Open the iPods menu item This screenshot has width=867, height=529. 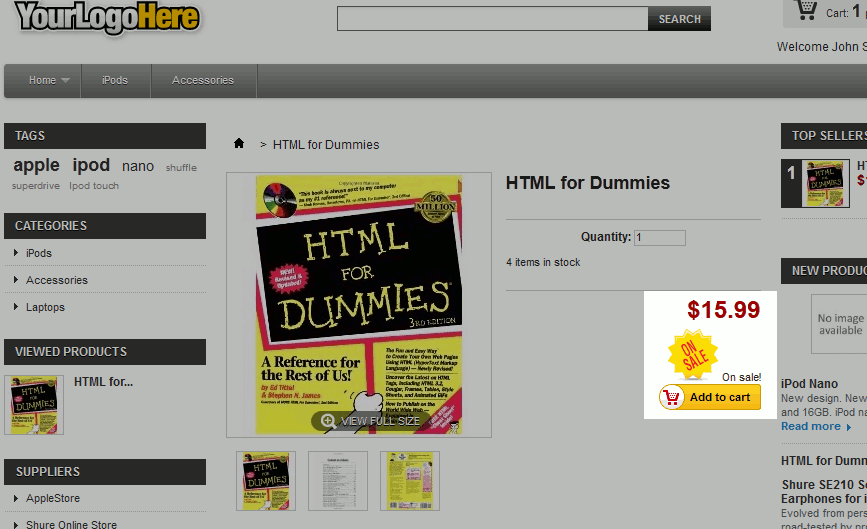point(115,81)
